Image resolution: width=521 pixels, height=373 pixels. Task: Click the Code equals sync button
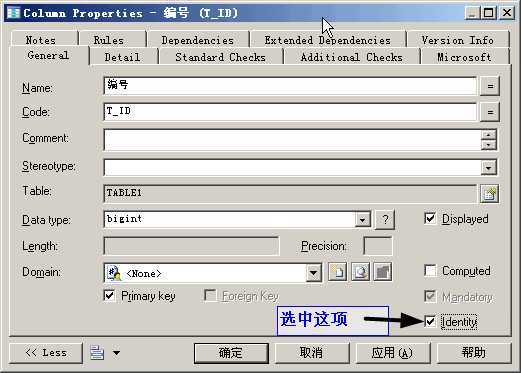coord(490,112)
